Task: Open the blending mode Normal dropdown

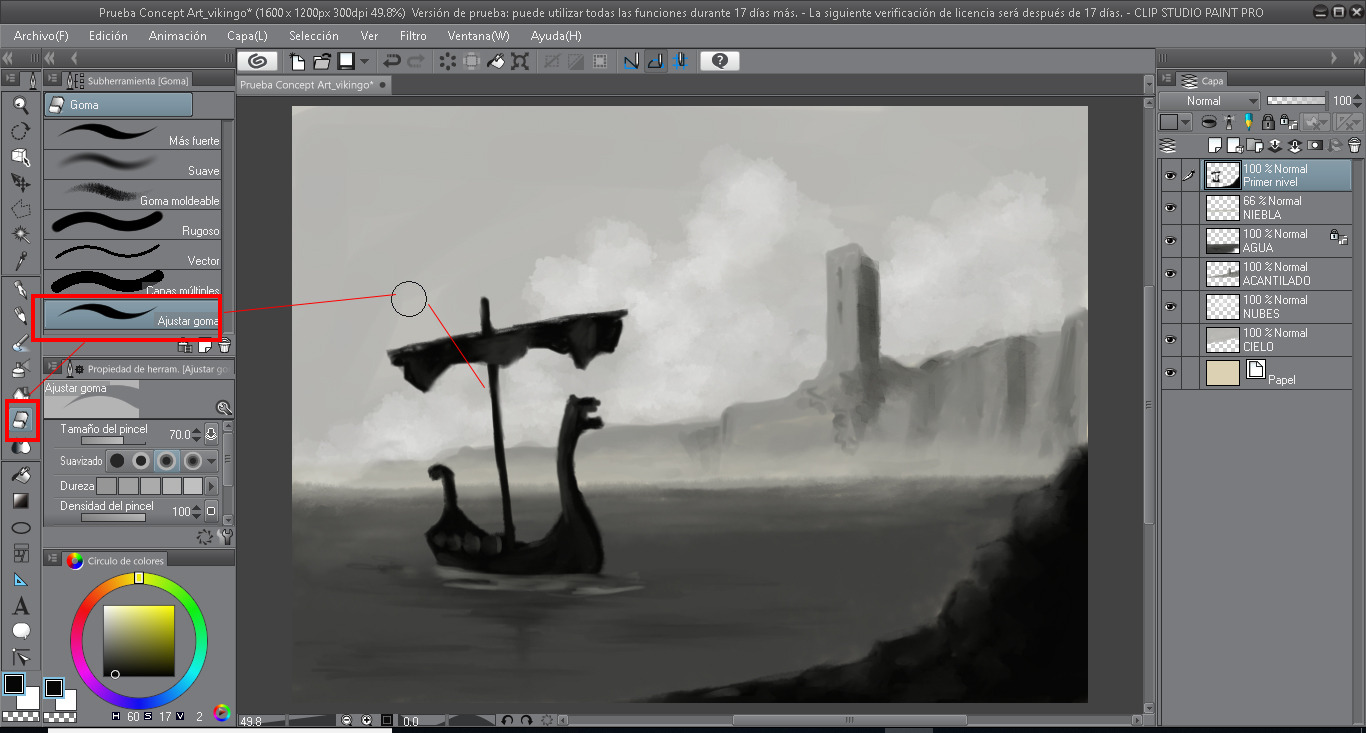Action: click(x=1211, y=101)
